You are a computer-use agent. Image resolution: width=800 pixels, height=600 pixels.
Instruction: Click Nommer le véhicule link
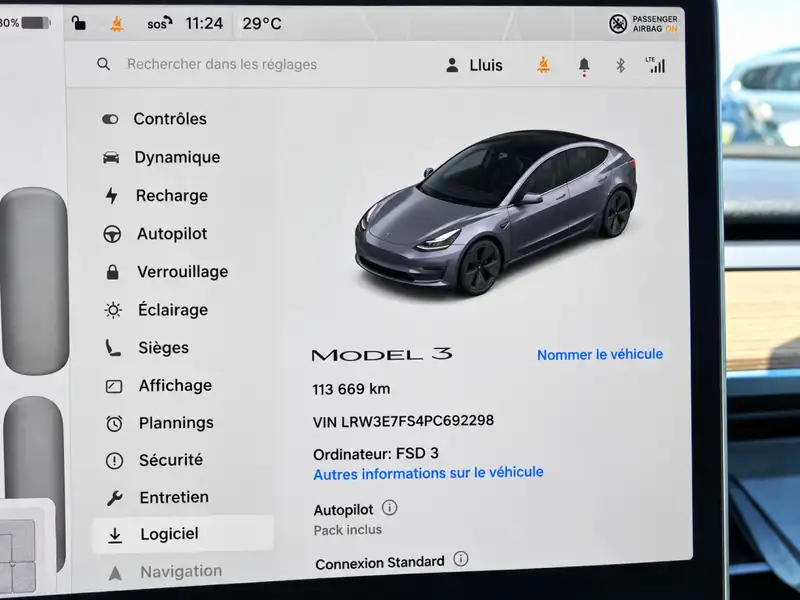coord(600,354)
